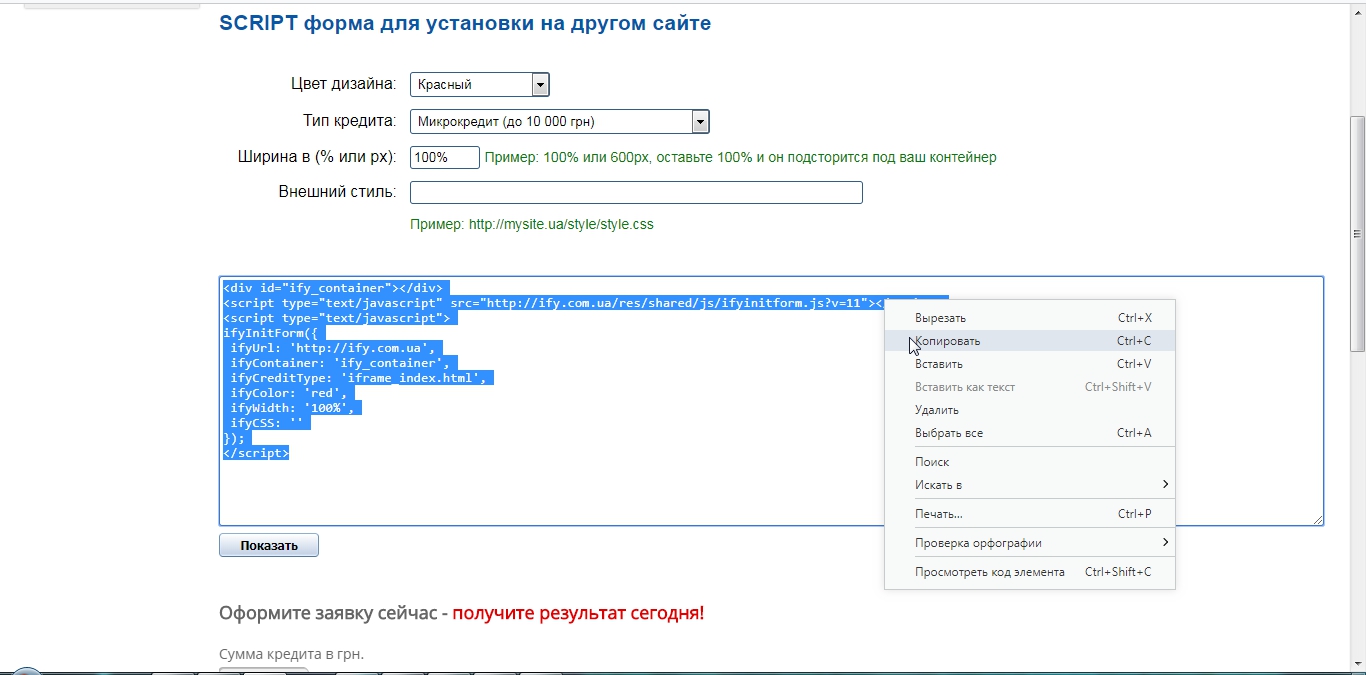Choose Вырезать from the context menu
Screen dimensions: 1366x675
[x=940, y=318]
